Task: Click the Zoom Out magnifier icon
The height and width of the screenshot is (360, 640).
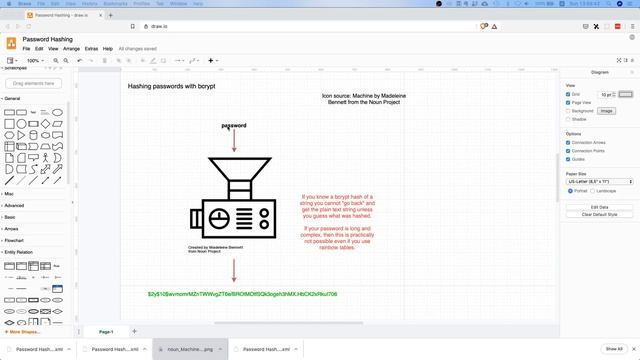Action: 66,60
